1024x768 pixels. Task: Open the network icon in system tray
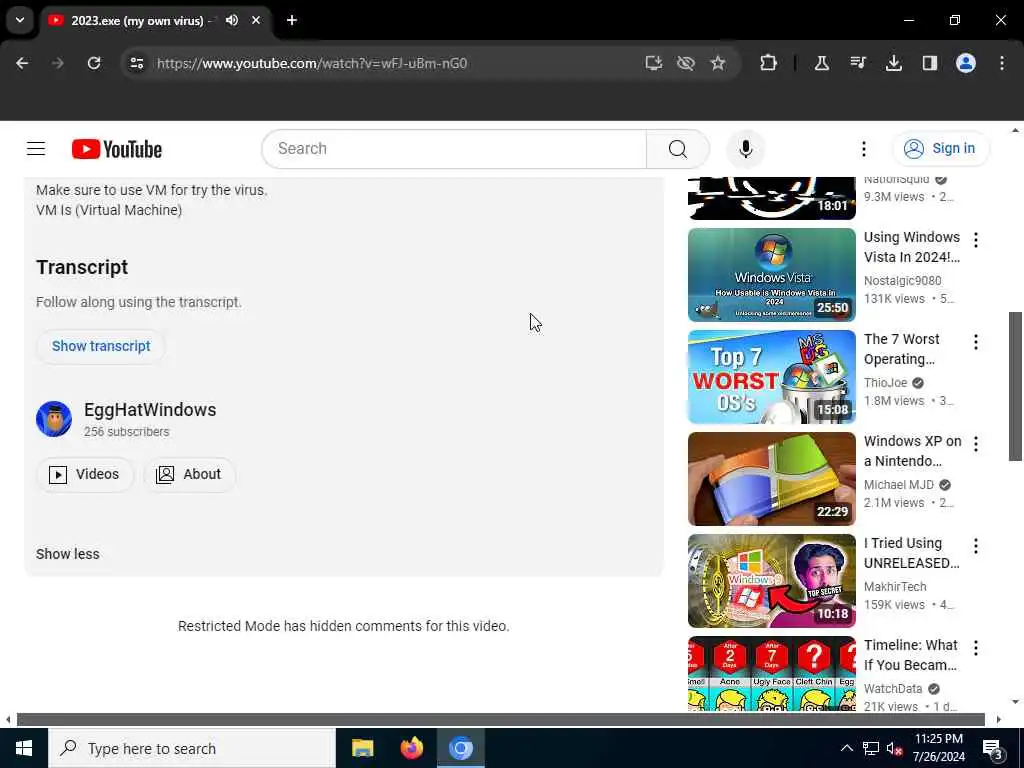click(x=871, y=748)
